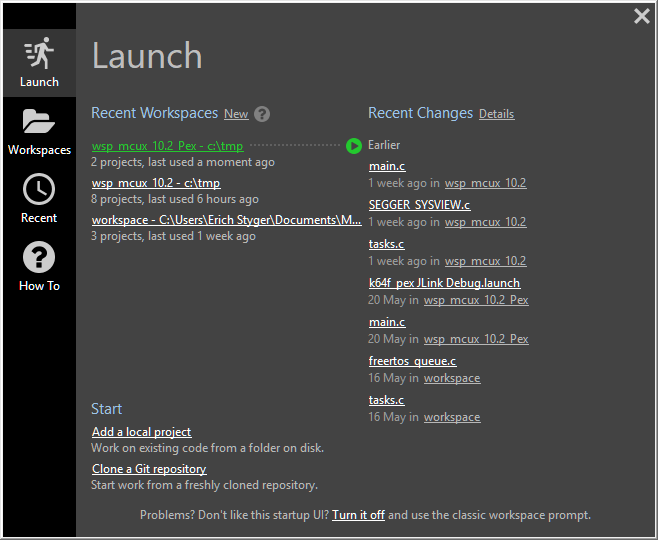Open the Workspaces folder icon

(x=39, y=122)
